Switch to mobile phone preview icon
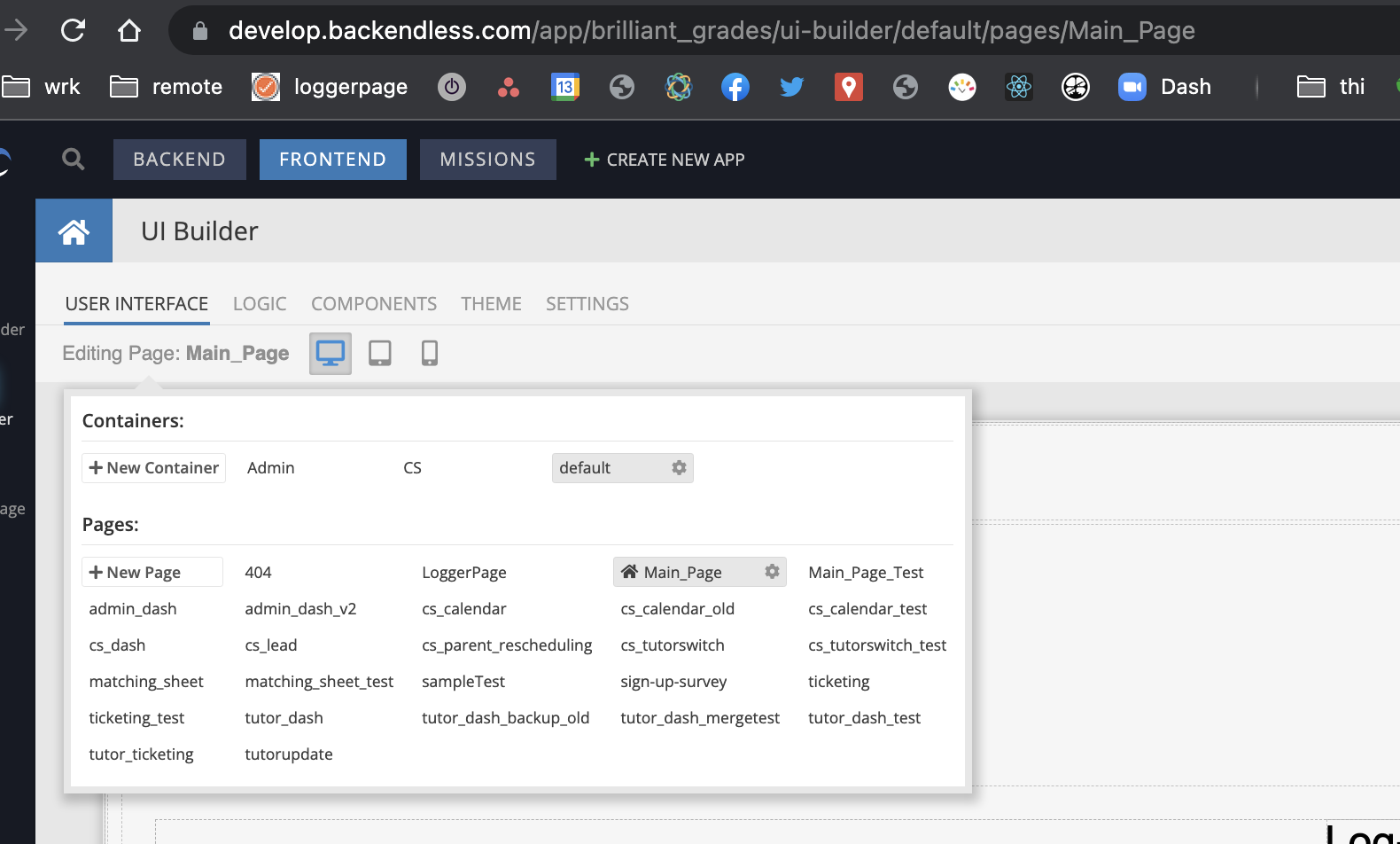 tap(430, 354)
